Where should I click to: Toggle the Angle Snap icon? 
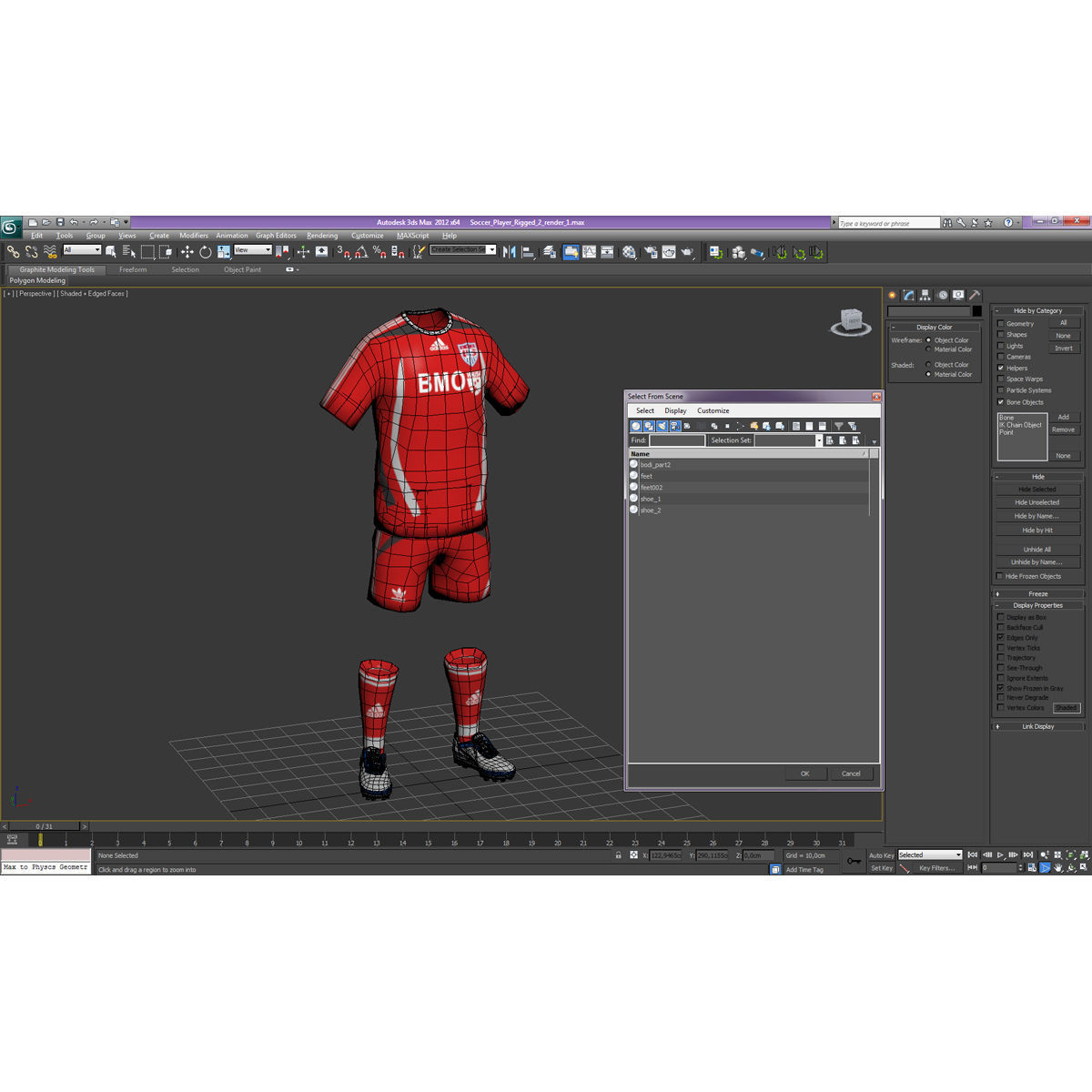(x=361, y=252)
